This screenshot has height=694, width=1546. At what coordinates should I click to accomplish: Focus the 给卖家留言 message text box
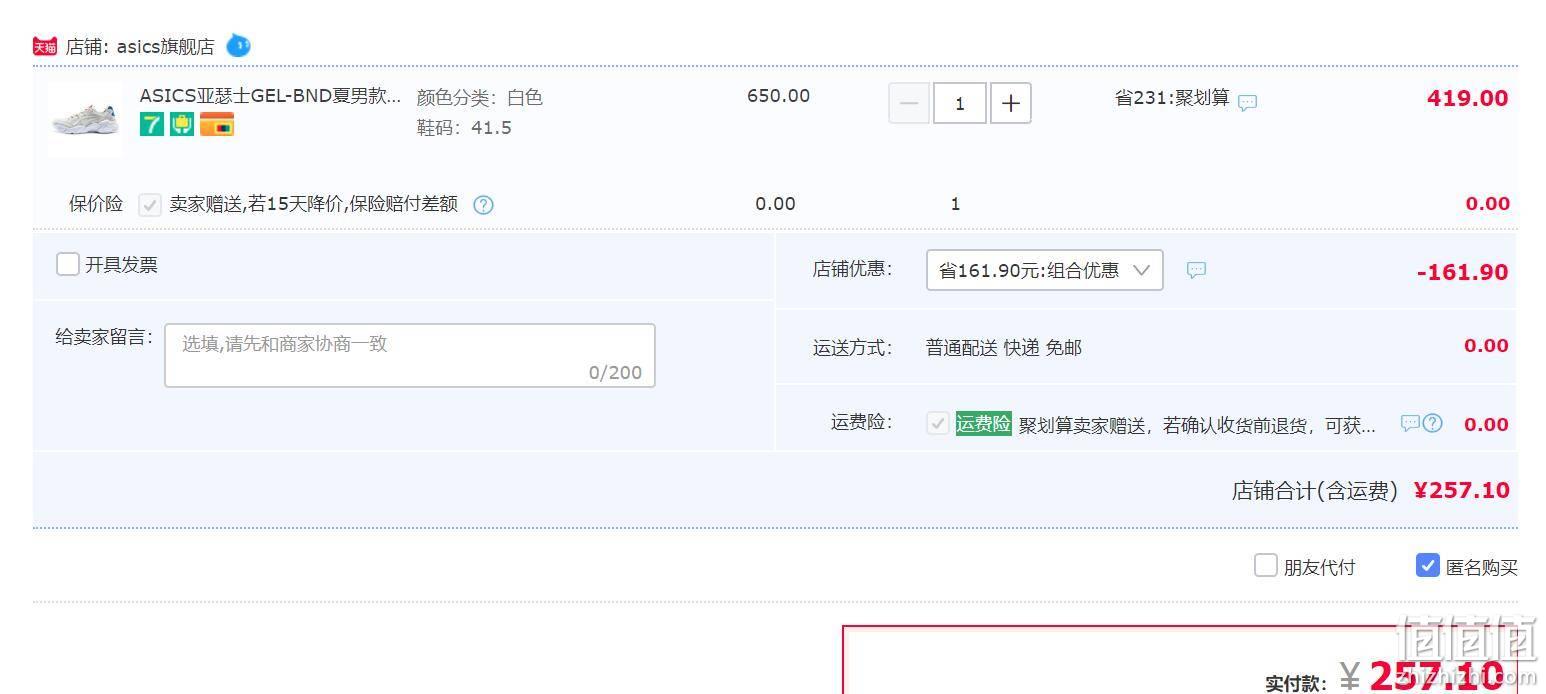[410, 355]
